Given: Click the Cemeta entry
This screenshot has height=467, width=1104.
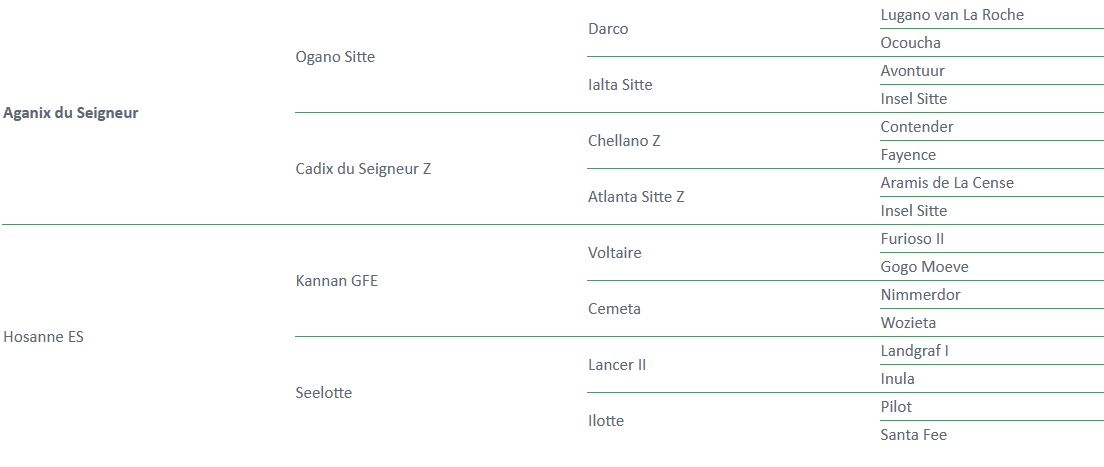Looking at the screenshot, I should [x=614, y=309].
